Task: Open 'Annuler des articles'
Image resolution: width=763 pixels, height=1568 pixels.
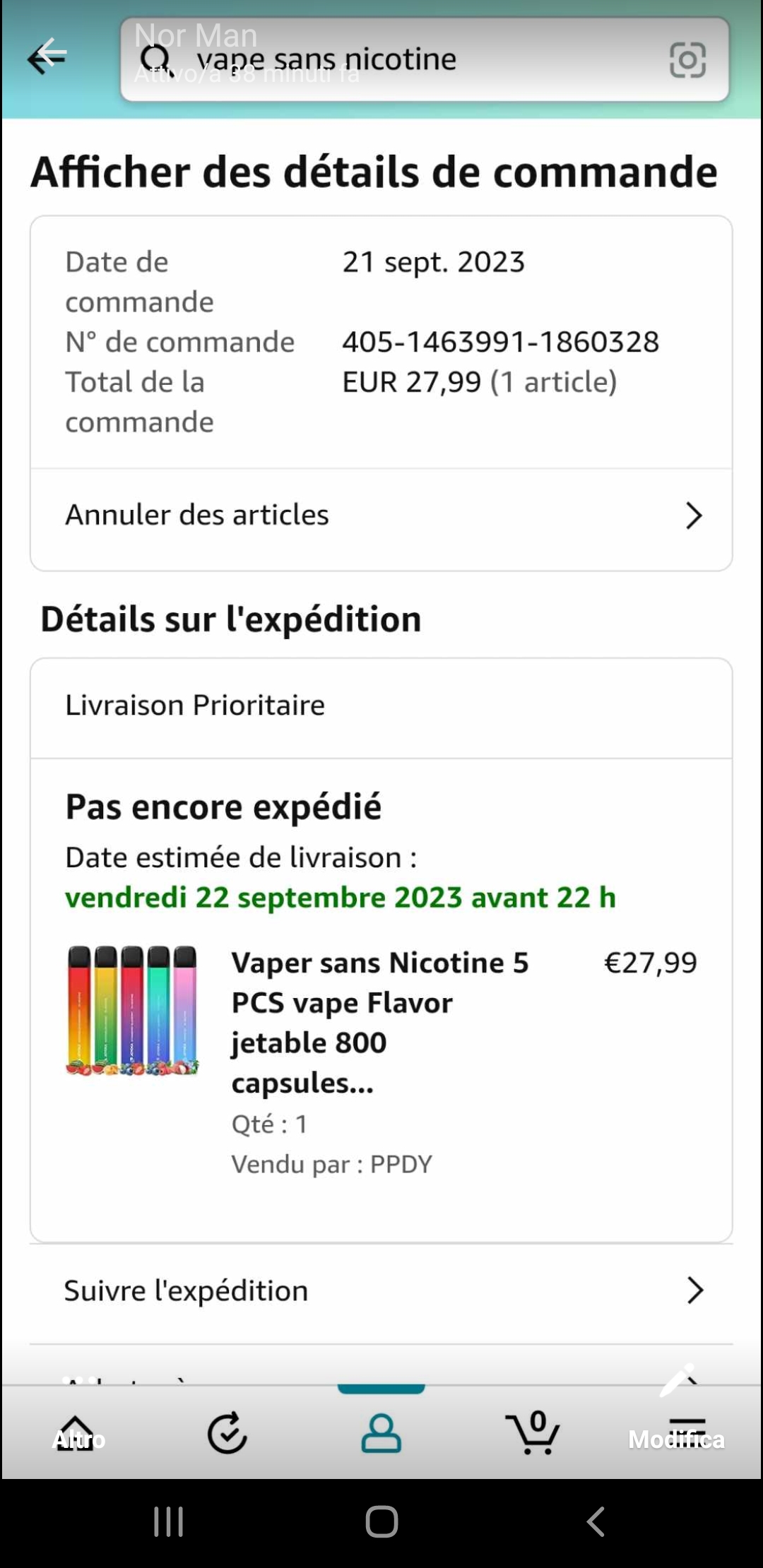Action: (198, 516)
